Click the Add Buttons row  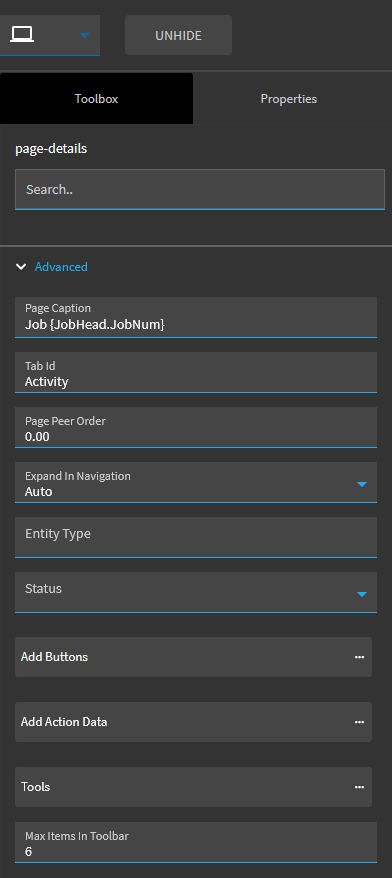(x=193, y=657)
